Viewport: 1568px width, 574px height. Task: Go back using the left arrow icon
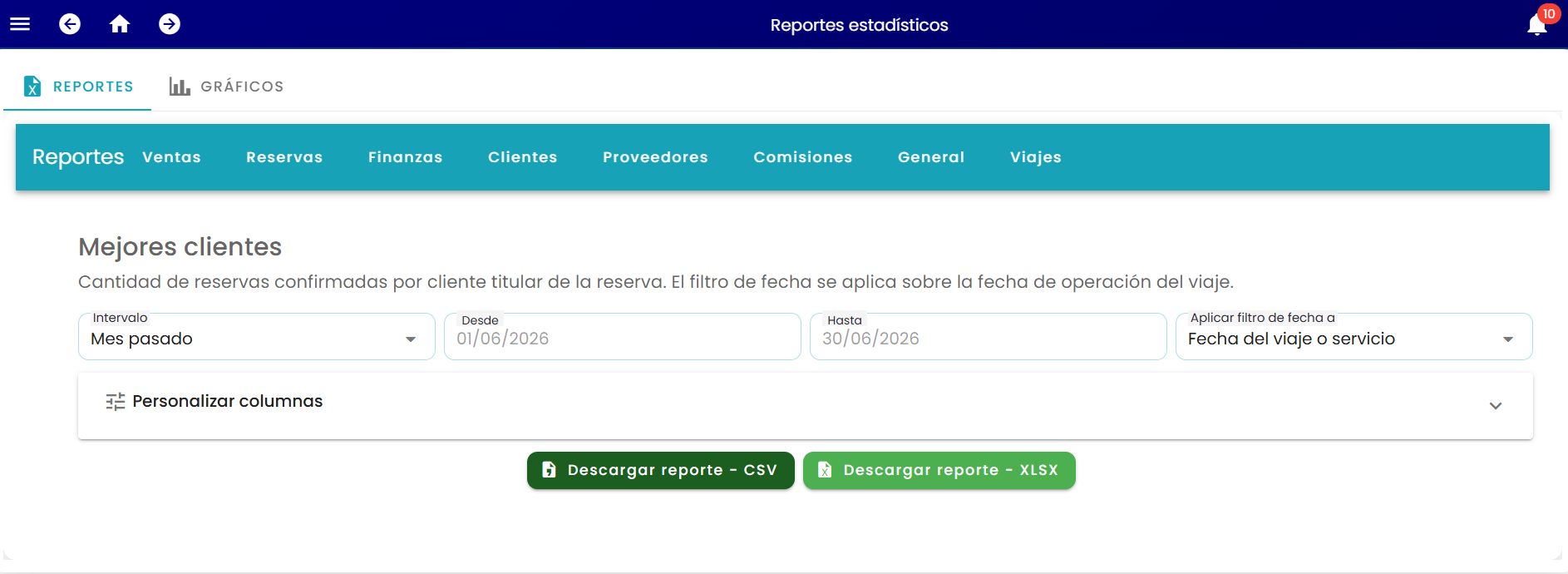point(70,24)
